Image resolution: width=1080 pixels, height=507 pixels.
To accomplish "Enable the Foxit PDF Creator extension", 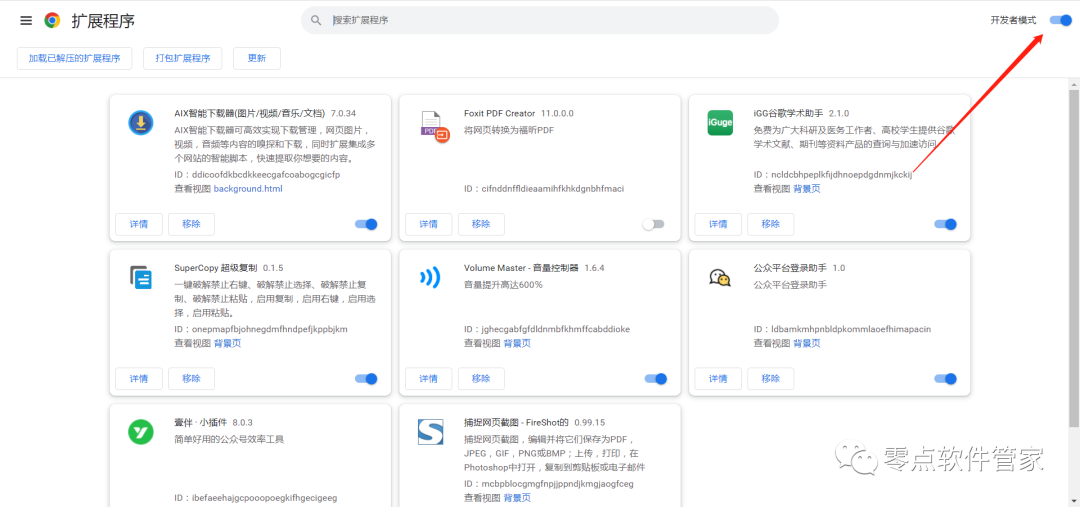I will pos(653,224).
